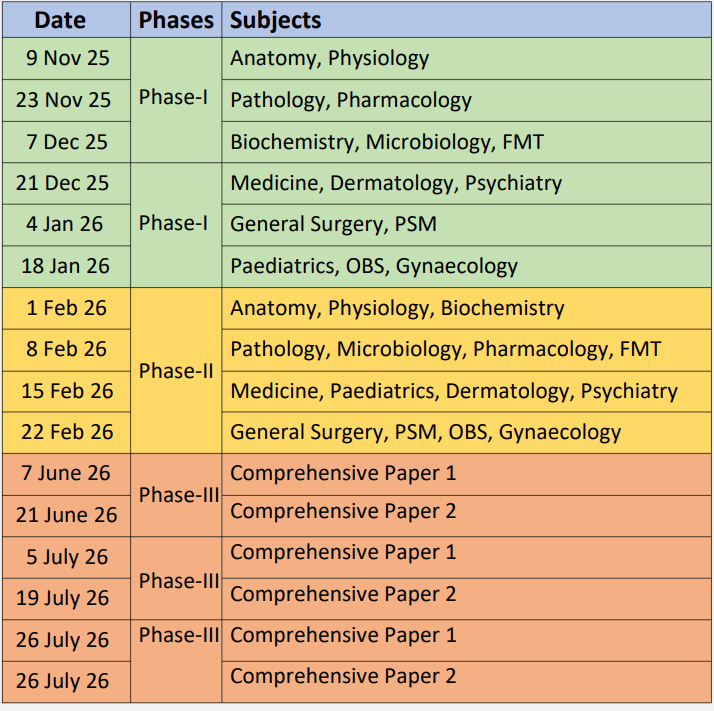Click Pathology, Microbiology, Pharmacology, FMT cell

pyautogui.click(x=445, y=350)
